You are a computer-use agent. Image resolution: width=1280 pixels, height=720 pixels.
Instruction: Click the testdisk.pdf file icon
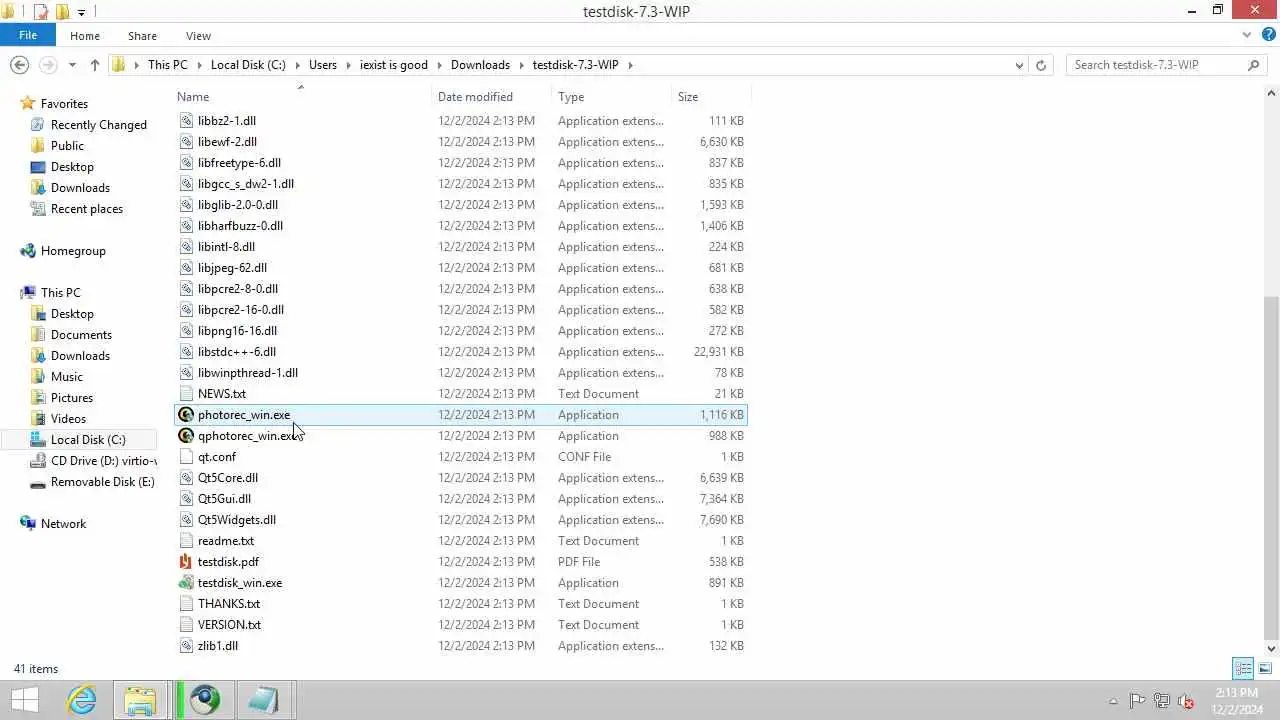(x=186, y=562)
